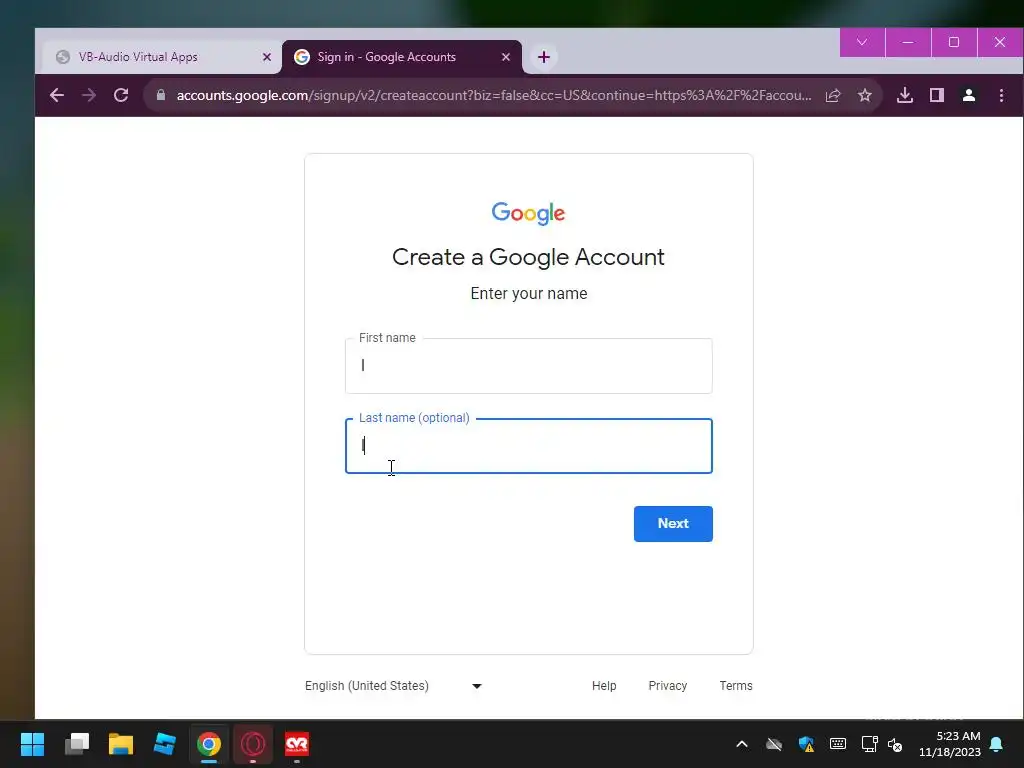Share this page using the share icon
Image resolution: width=1024 pixels, height=768 pixels.
tap(833, 95)
